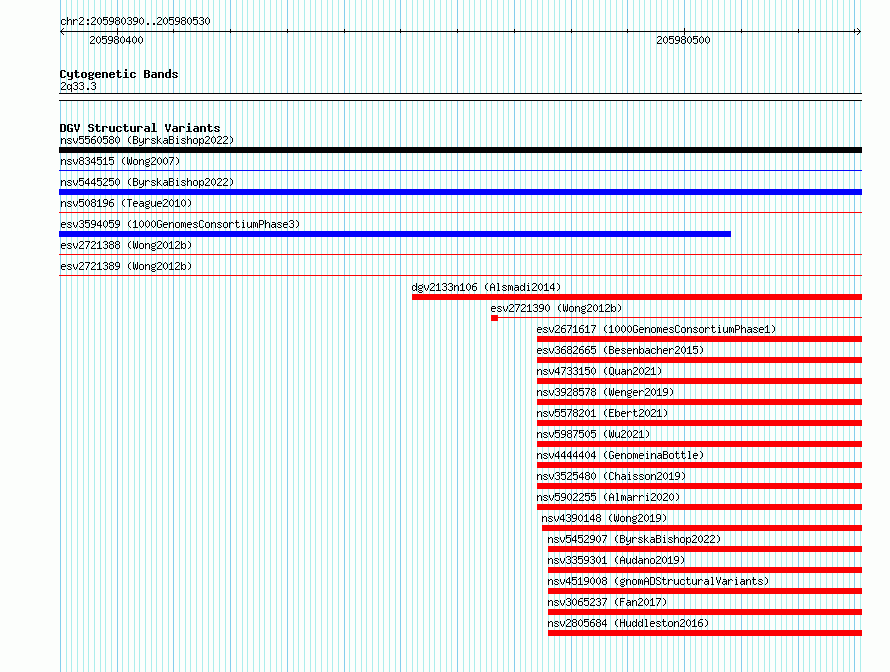Click the 2q33.3 band label
This screenshot has height=672, width=890.
pyautogui.click(x=78, y=86)
